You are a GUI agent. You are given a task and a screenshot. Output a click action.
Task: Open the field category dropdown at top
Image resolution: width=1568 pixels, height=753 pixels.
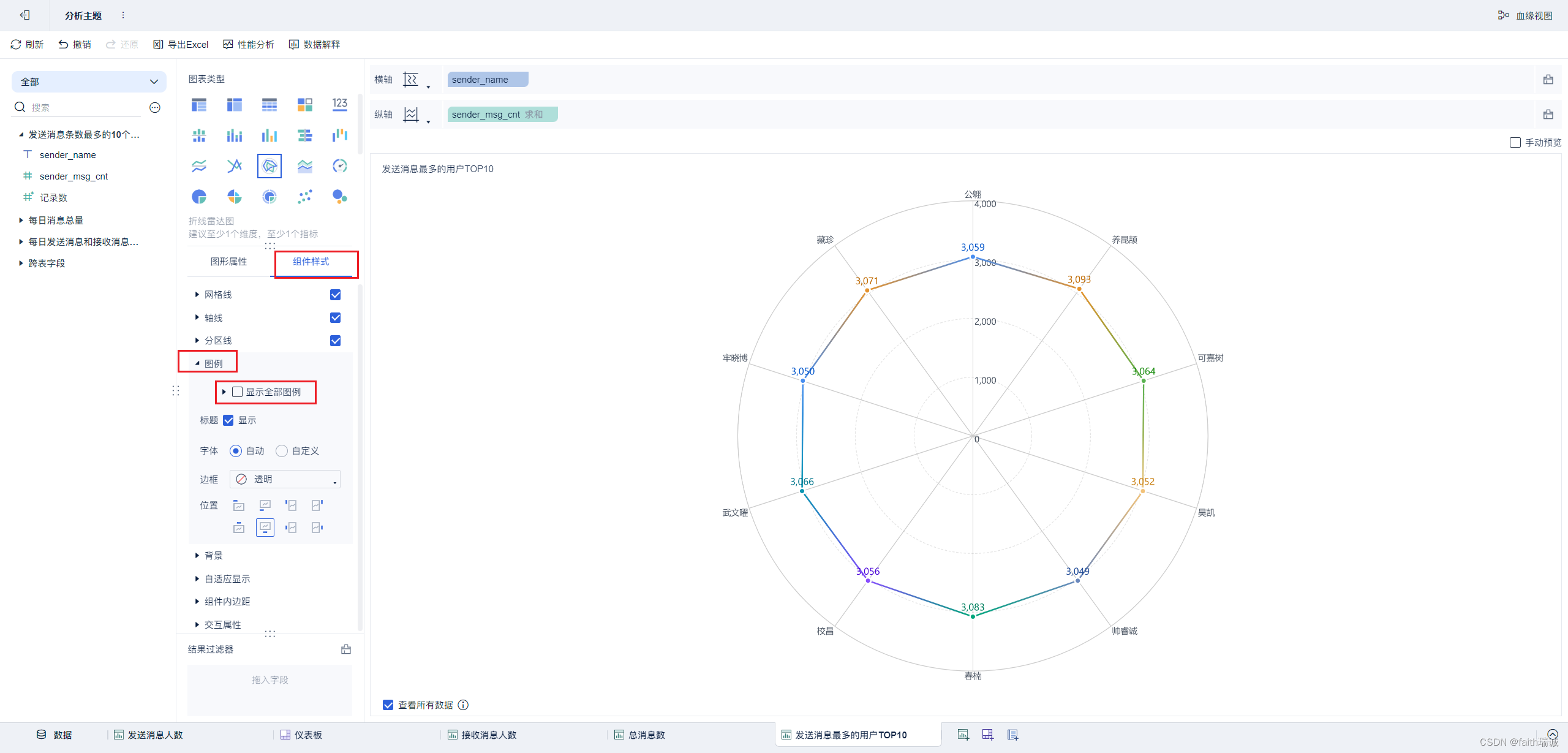89,81
